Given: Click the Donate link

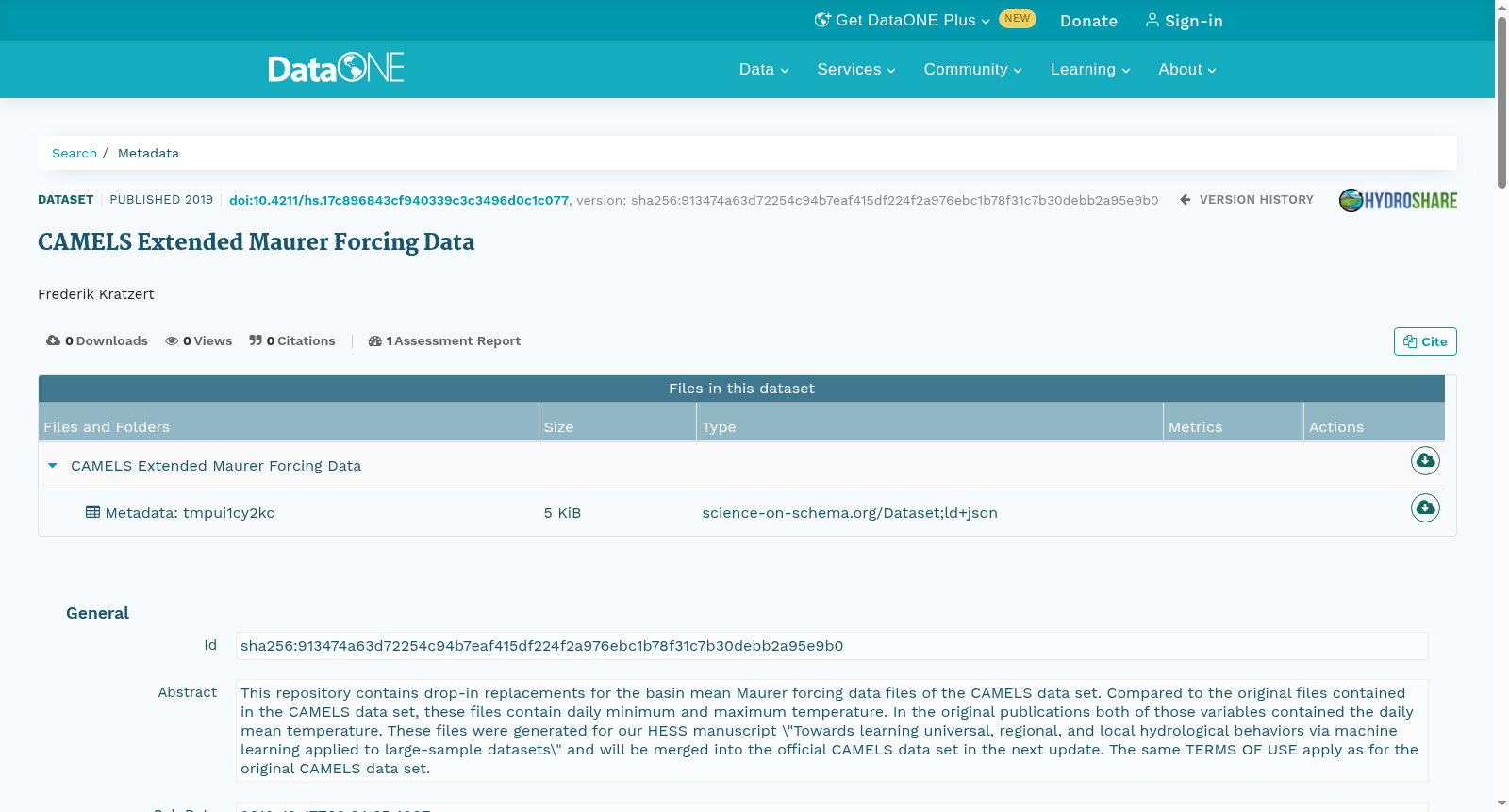Looking at the screenshot, I should click(x=1088, y=21).
